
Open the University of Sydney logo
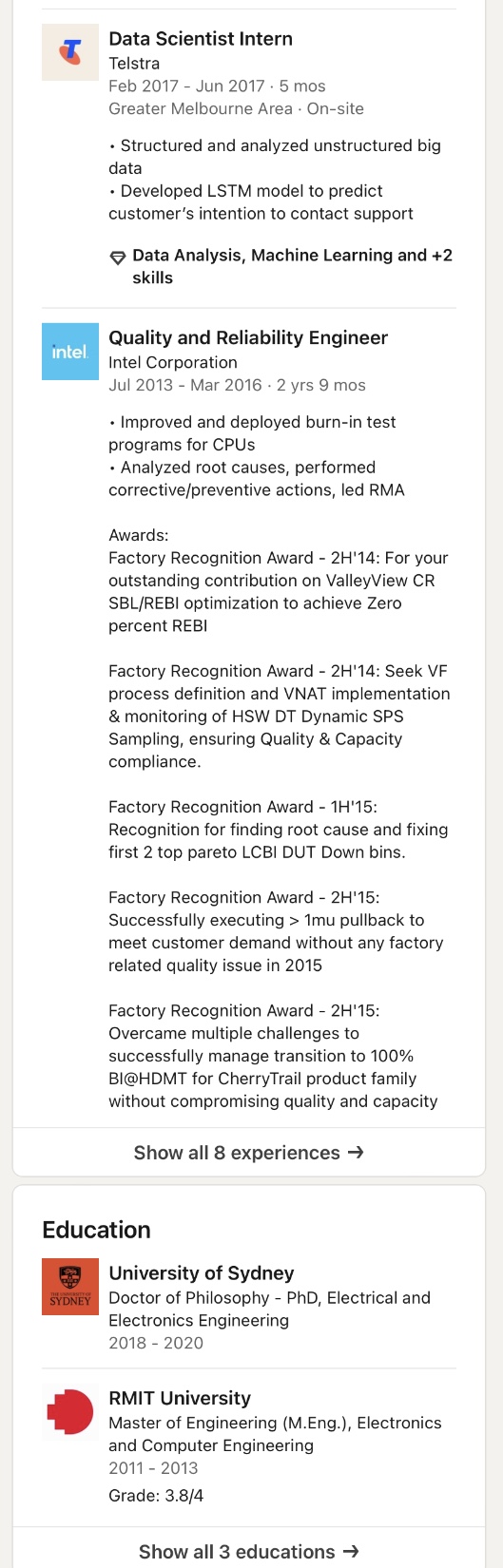click(70, 1287)
